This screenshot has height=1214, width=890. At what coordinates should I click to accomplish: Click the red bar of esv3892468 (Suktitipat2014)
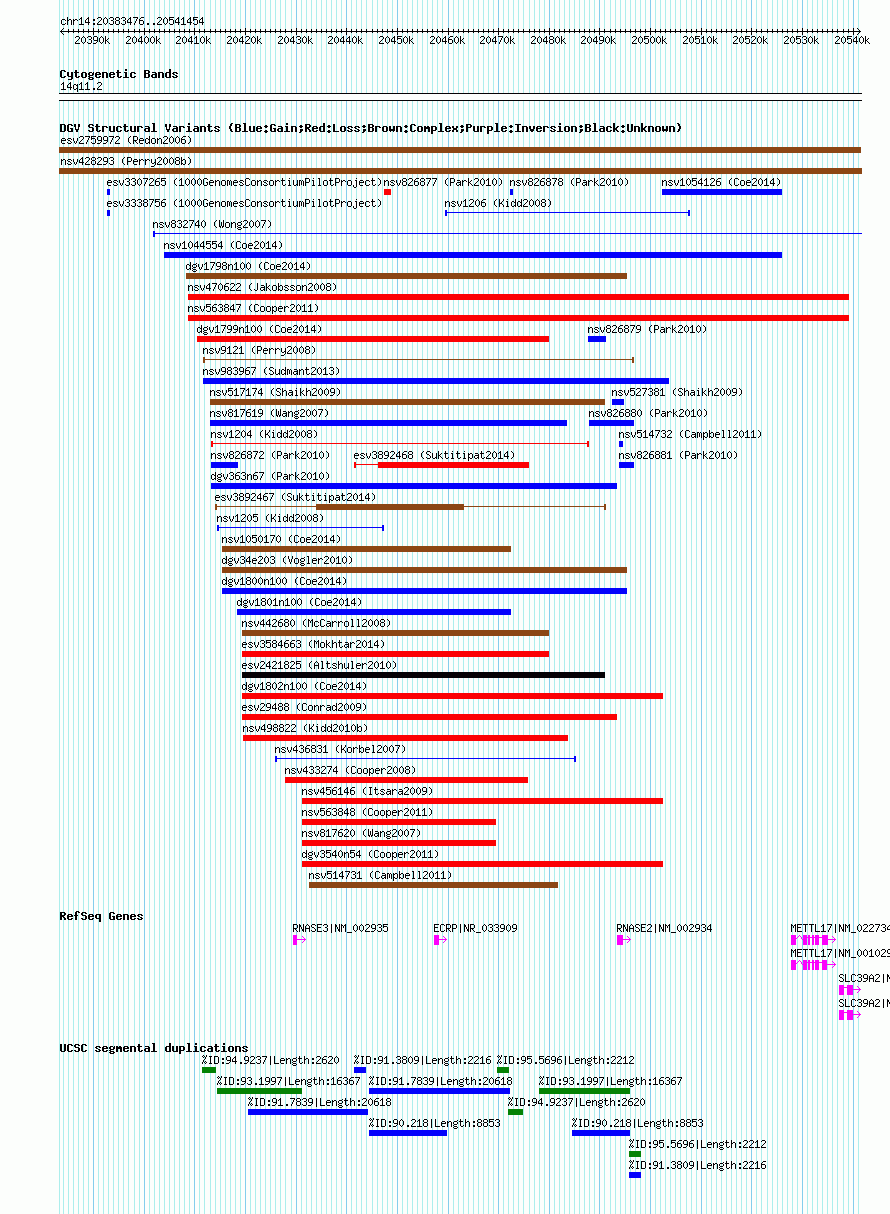tap(453, 465)
